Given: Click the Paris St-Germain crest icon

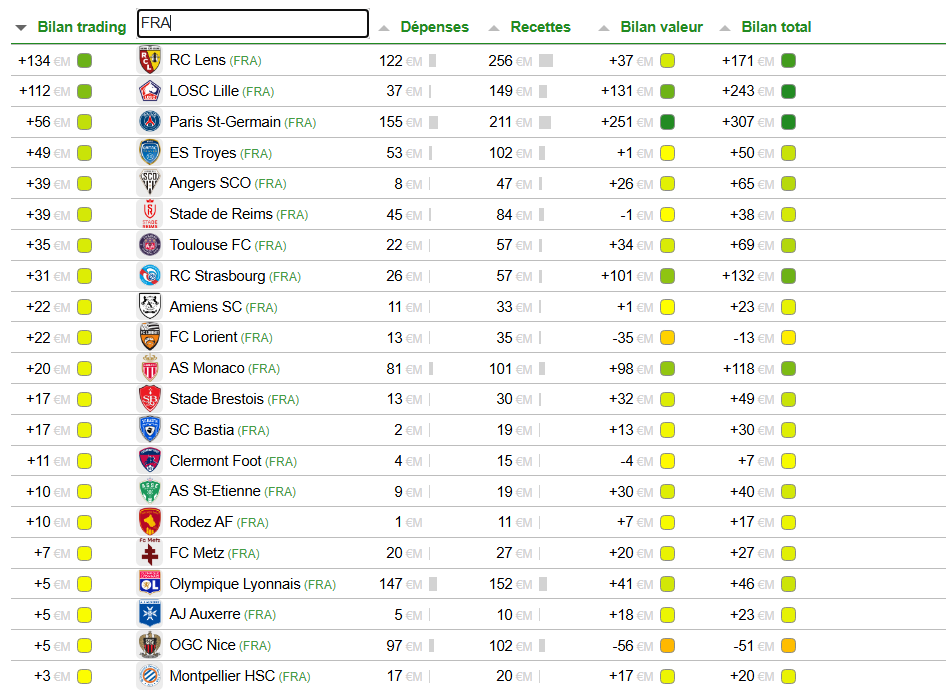Looking at the screenshot, I should 150,122.
